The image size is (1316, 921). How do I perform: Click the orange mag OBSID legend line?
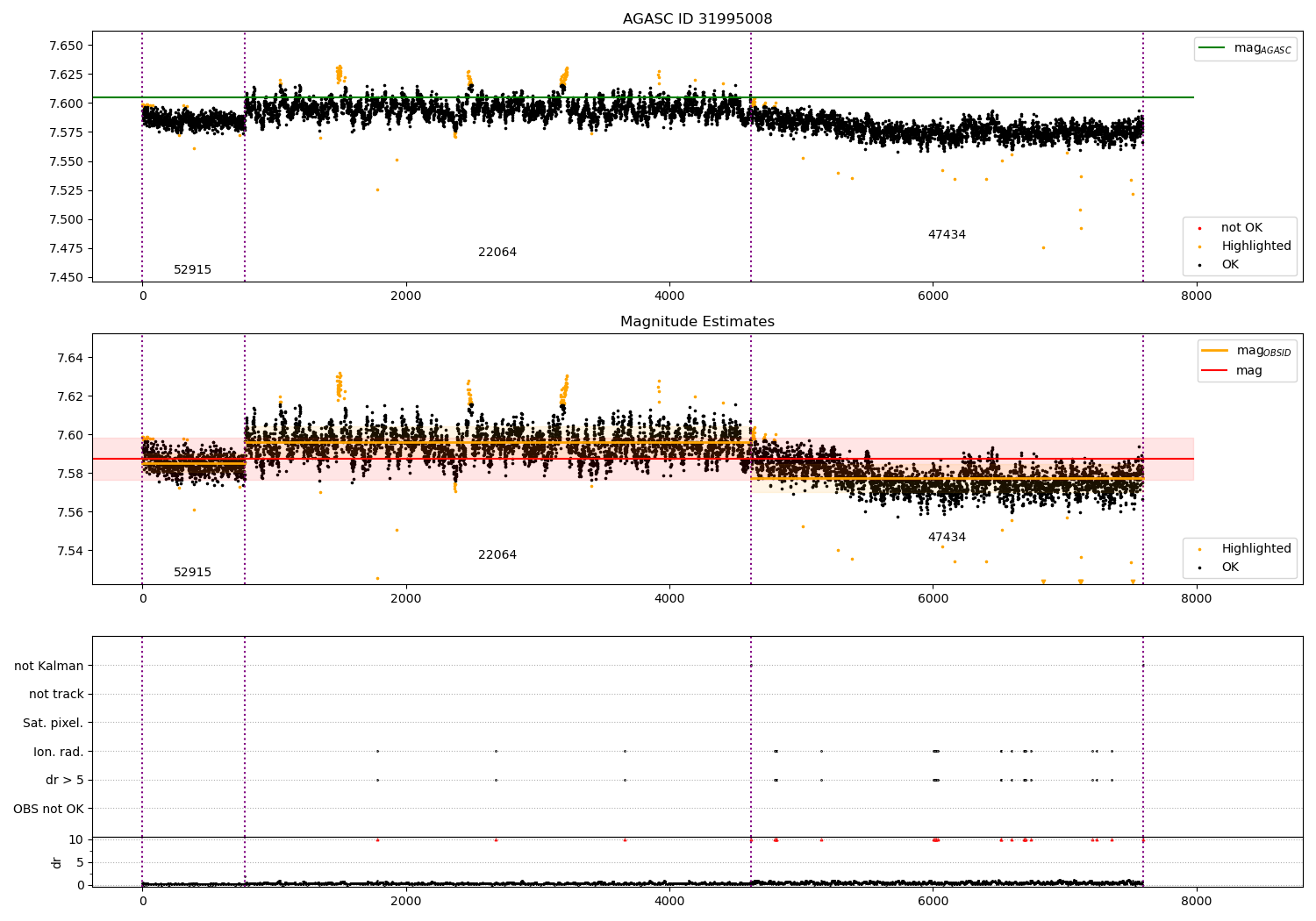coord(1215,351)
